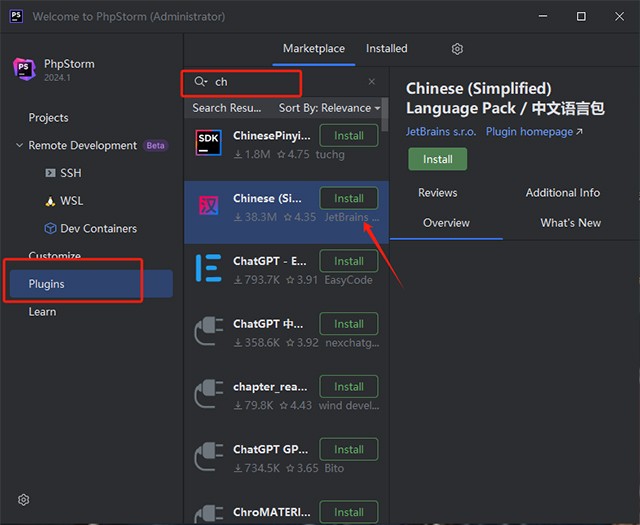Open the Additional Info tab
The height and width of the screenshot is (525, 640).
pyautogui.click(x=562, y=192)
